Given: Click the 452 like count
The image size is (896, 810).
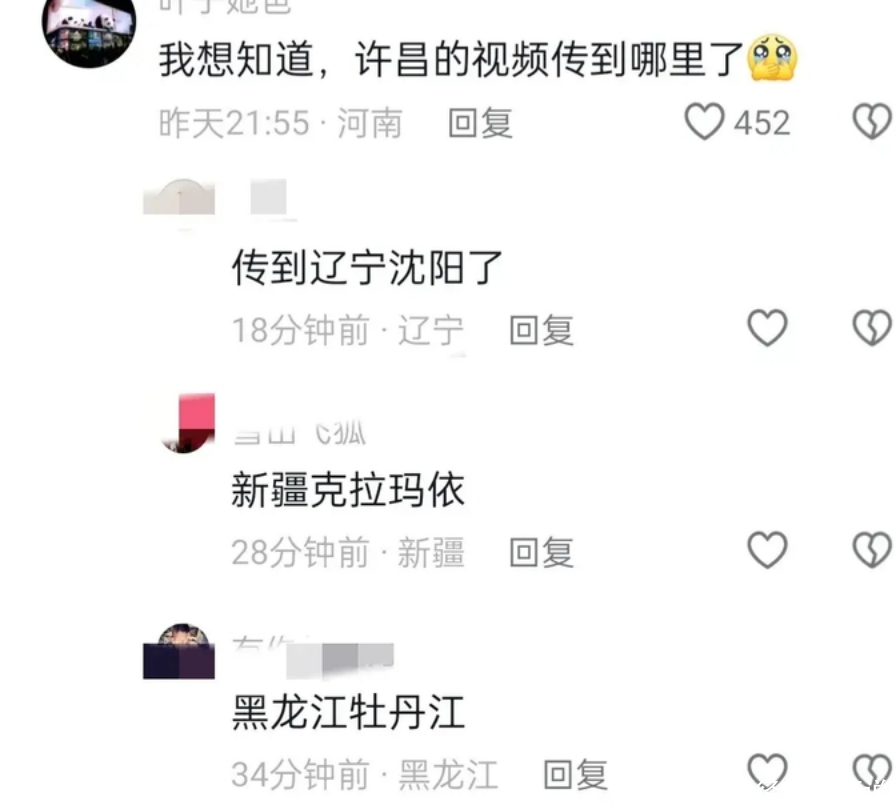Looking at the screenshot, I should pyautogui.click(x=762, y=123).
